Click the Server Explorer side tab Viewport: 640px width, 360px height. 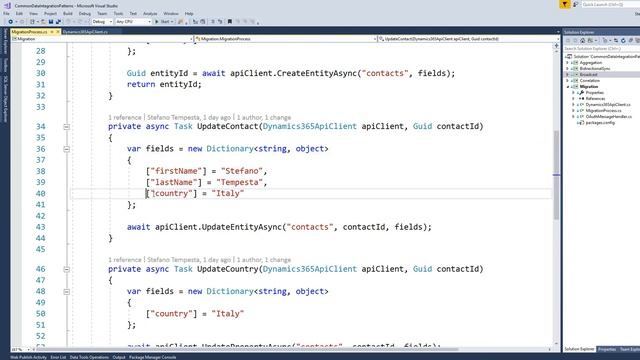click(x=5, y=41)
